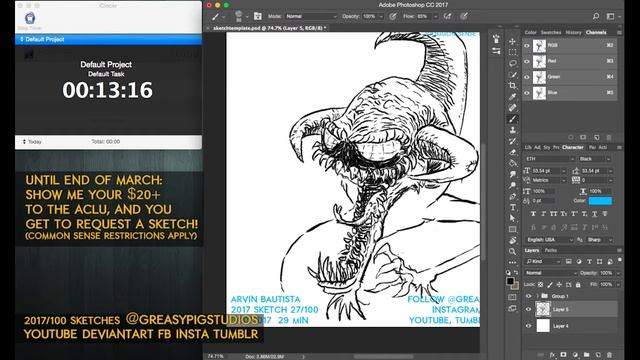Viewport: 640px width, 360px height.
Task: Open brush Mode dropdown set to Normal
Action: pyautogui.click(x=311, y=16)
